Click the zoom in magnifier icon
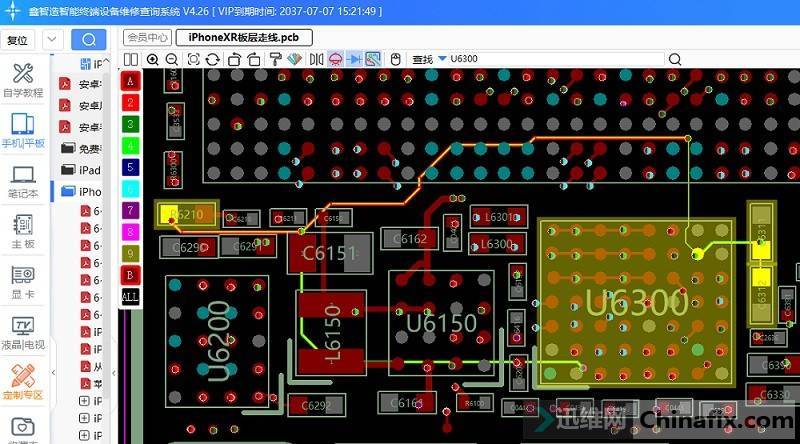This screenshot has height=444, width=800. [153, 60]
